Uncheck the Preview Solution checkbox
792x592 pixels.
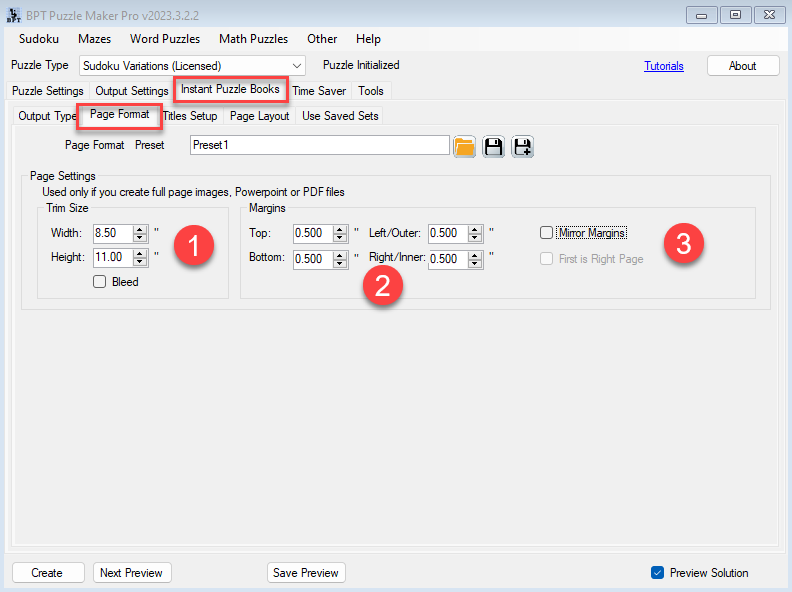click(657, 573)
